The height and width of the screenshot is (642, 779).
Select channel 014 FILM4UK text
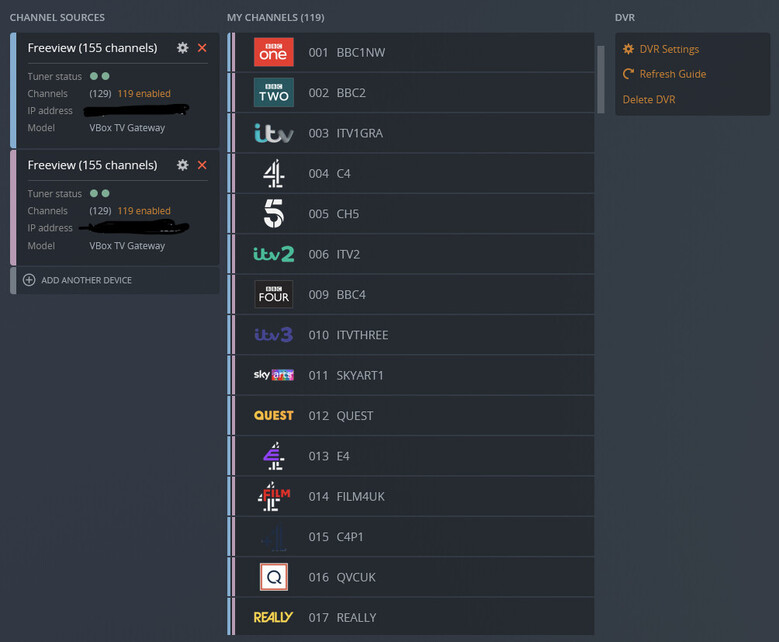(x=346, y=496)
